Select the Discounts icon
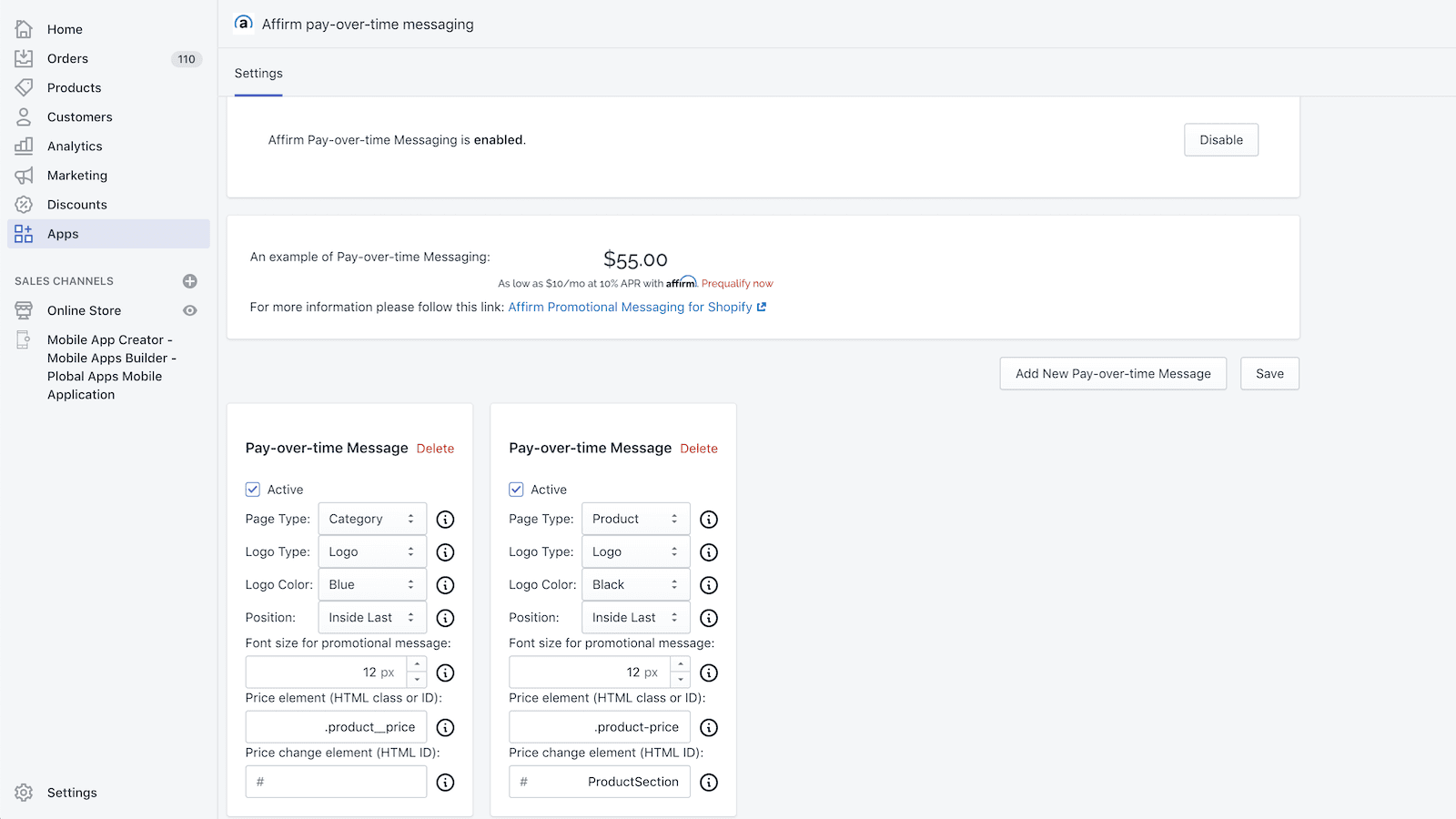The width and height of the screenshot is (1456, 819). pyautogui.click(x=24, y=204)
